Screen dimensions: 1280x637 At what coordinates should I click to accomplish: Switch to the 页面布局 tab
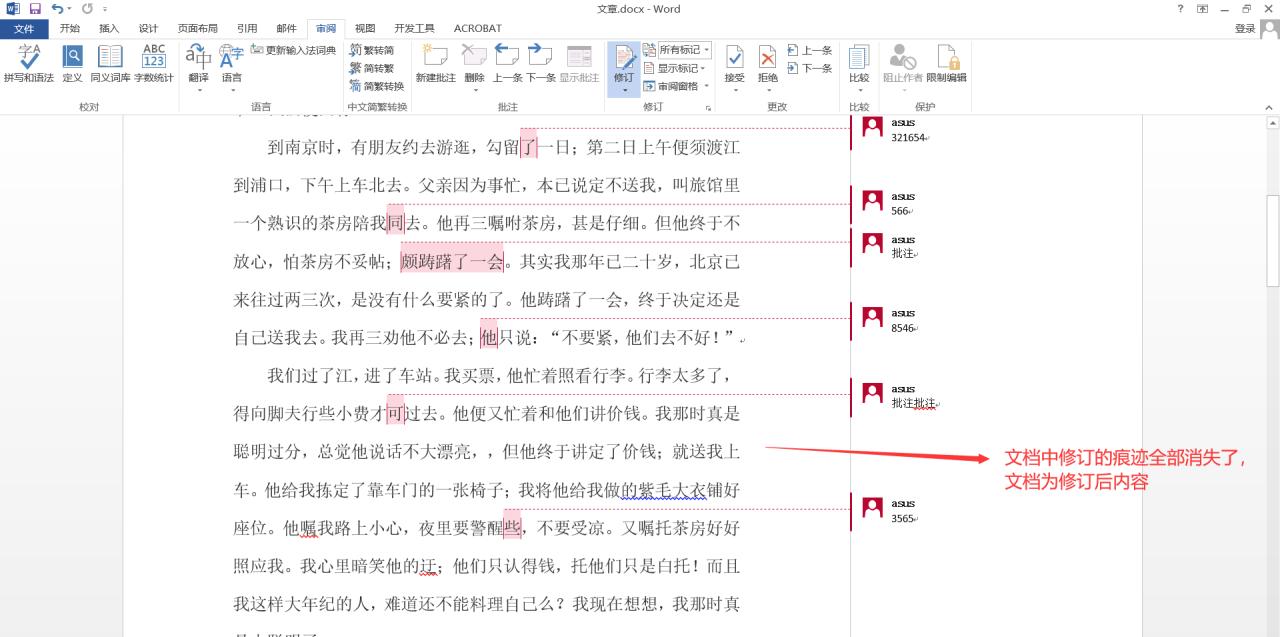(x=198, y=28)
